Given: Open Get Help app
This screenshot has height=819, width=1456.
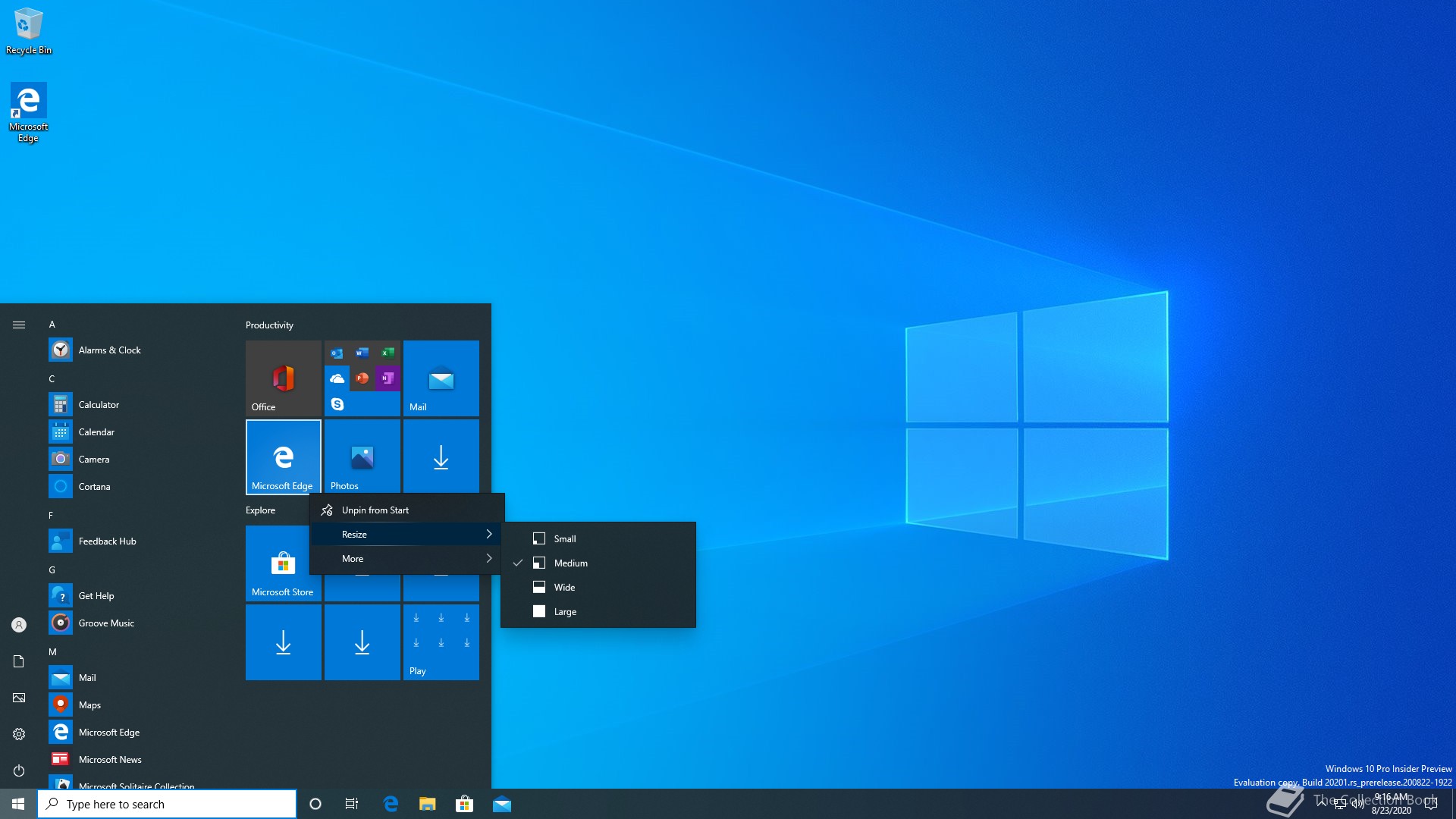Looking at the screenshot, I should (x=136, y=595).
